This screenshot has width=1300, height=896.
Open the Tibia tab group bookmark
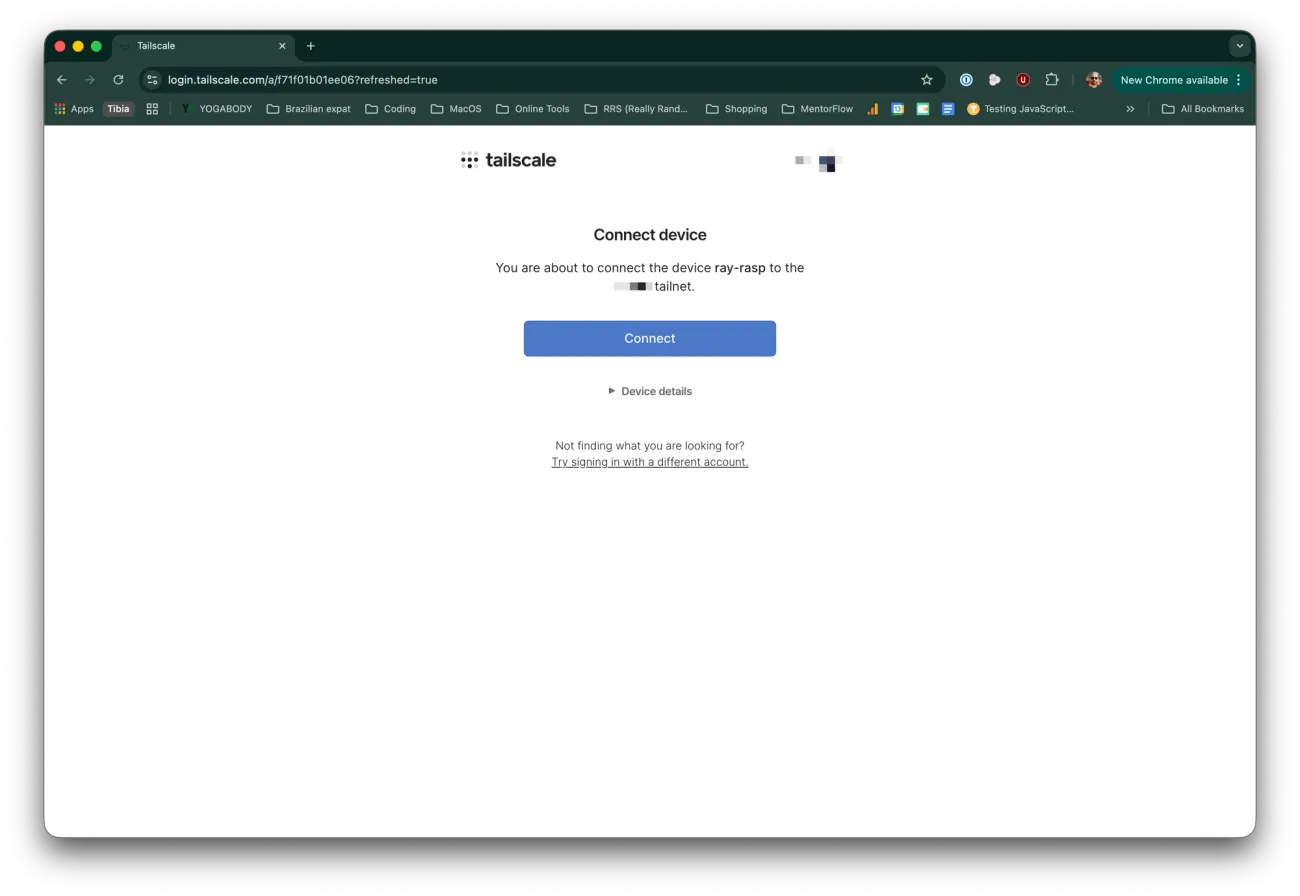[x=119, y=109]
